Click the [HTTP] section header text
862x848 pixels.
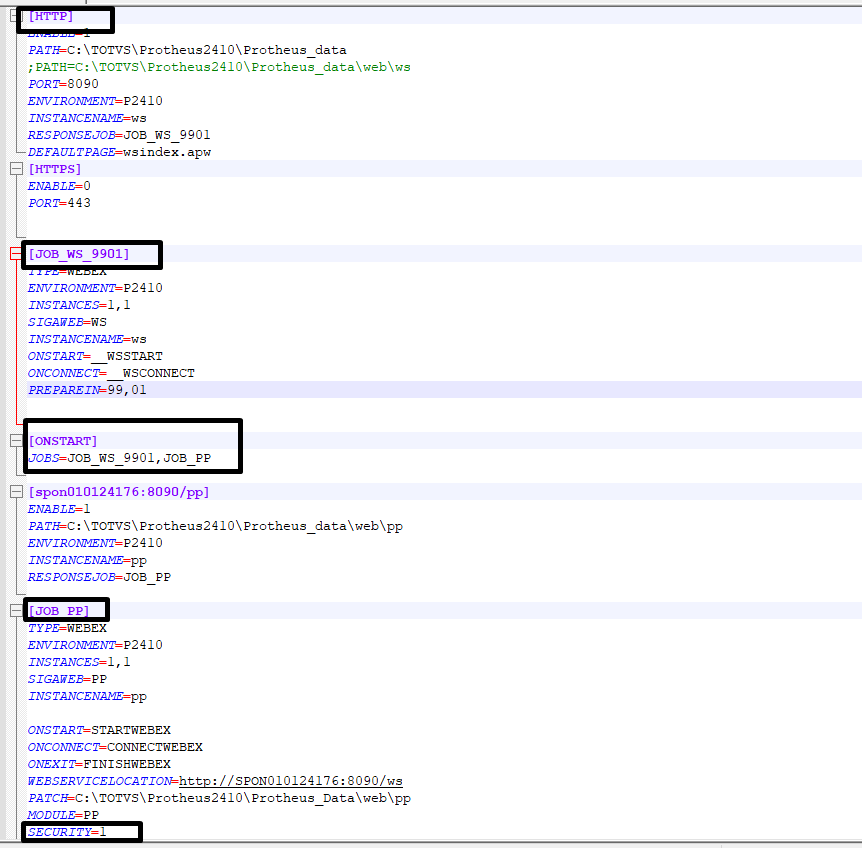[x=51, y=16]
